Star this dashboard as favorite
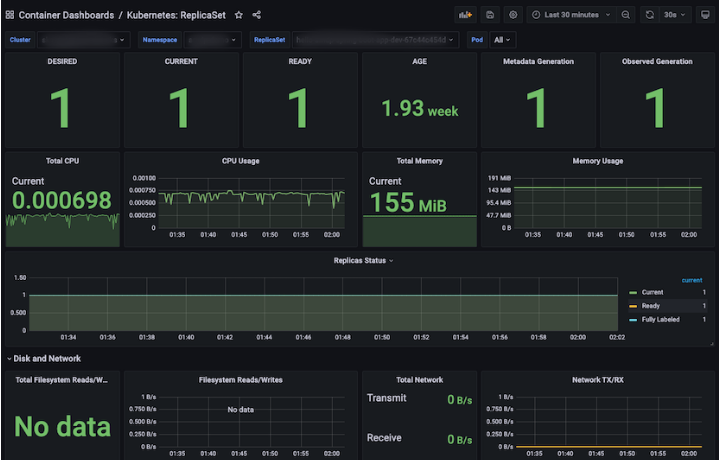 click(x=238, y=15)
